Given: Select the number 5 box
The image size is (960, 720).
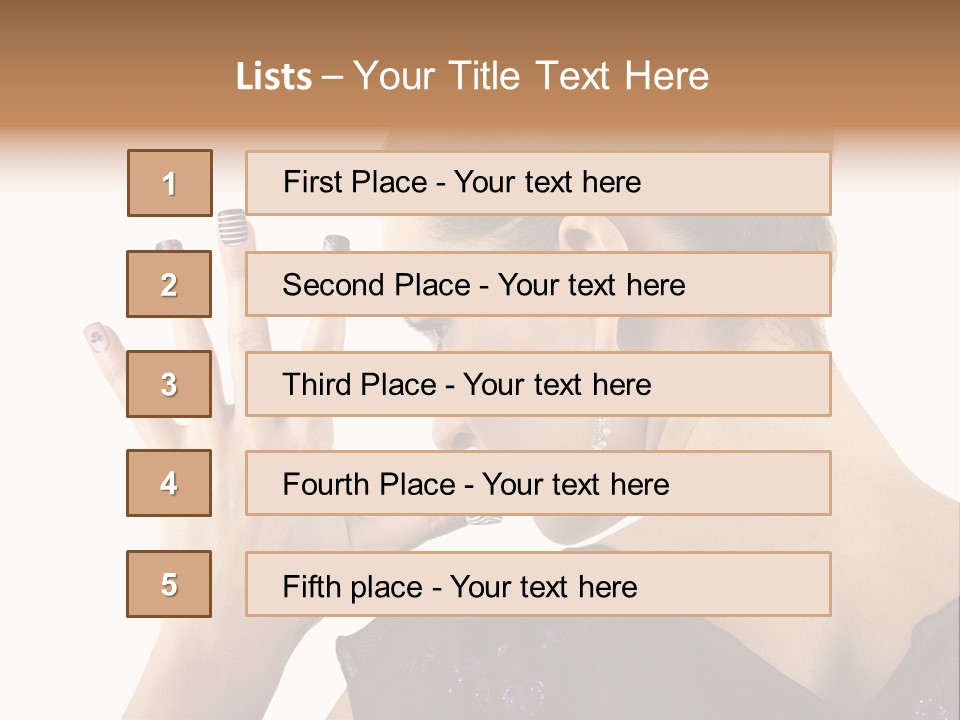Looking at the screenshot, I should click(169, 584).
